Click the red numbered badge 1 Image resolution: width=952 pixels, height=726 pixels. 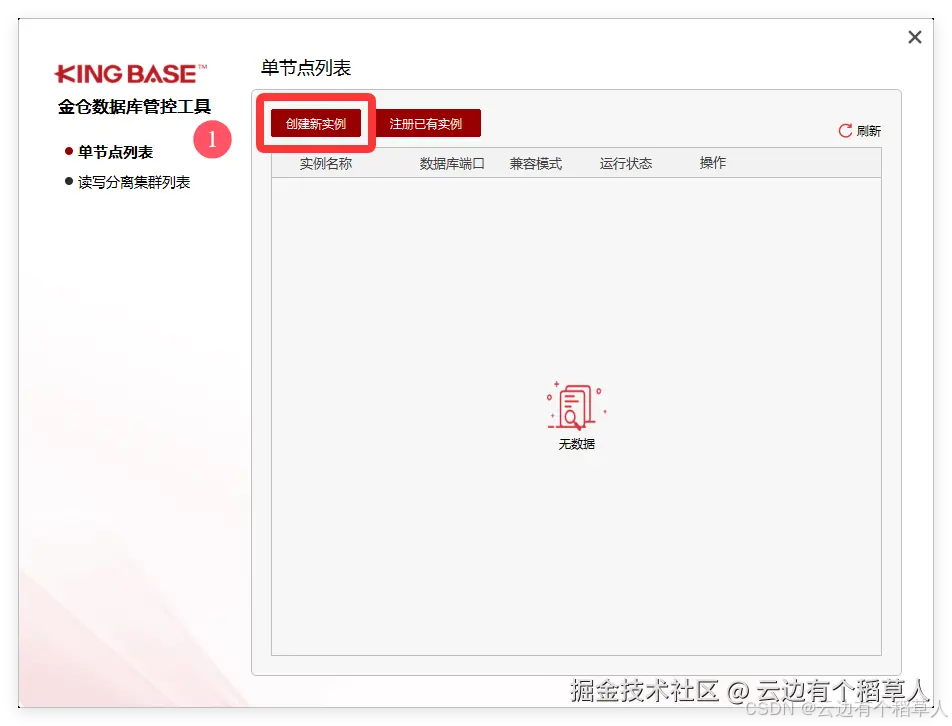point(212,141)
